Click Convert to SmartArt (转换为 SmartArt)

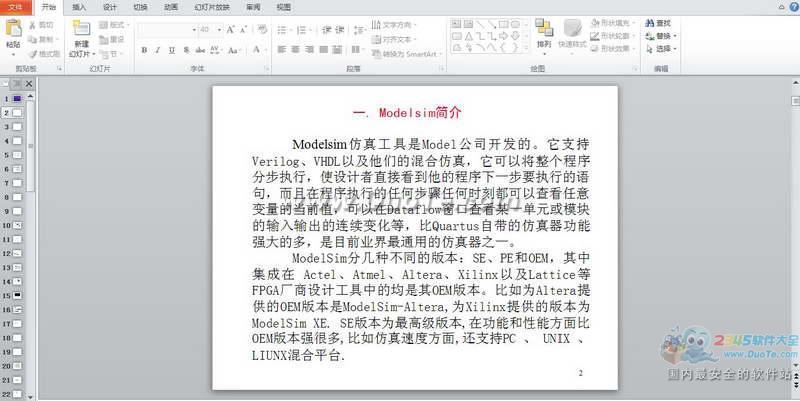pos(406,54)
